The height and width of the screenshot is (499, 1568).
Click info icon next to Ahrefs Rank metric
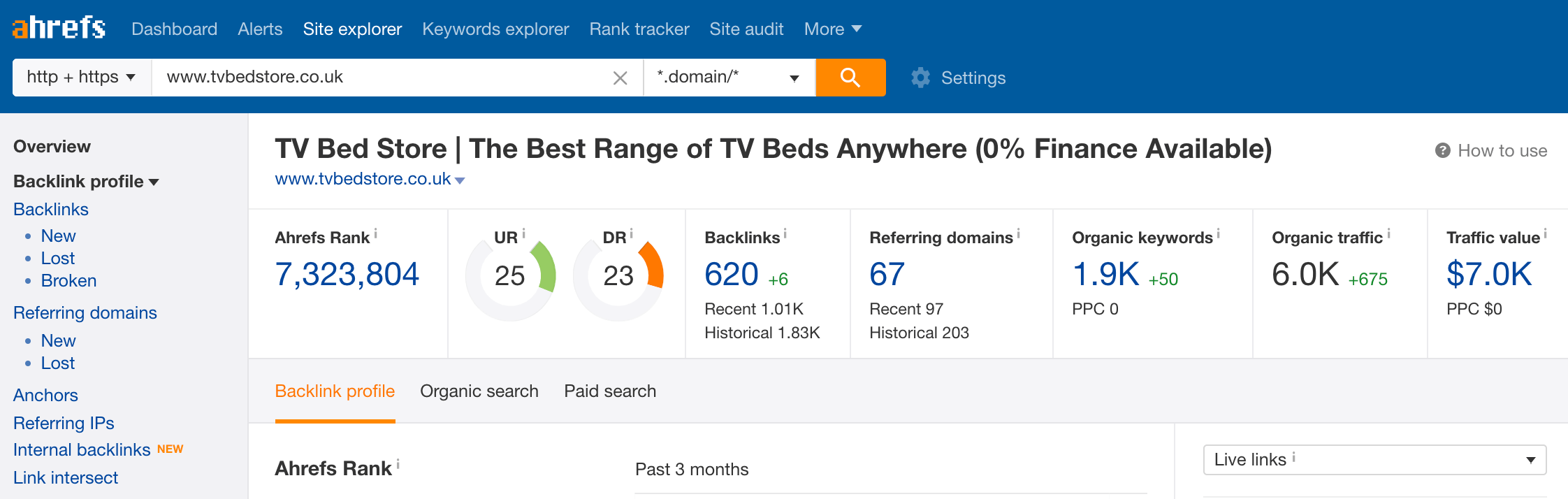[x=376, y=233]
